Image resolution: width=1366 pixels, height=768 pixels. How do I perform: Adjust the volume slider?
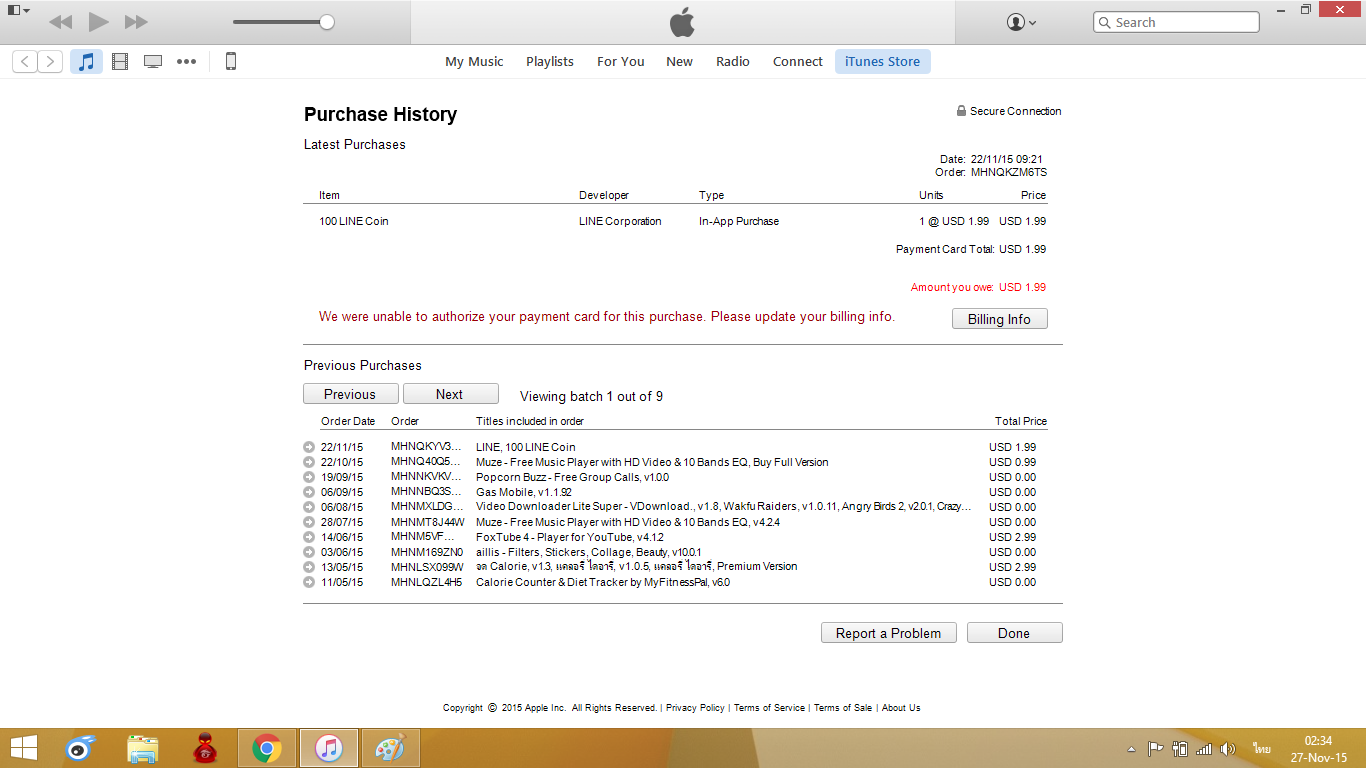[x=283, y=22]
